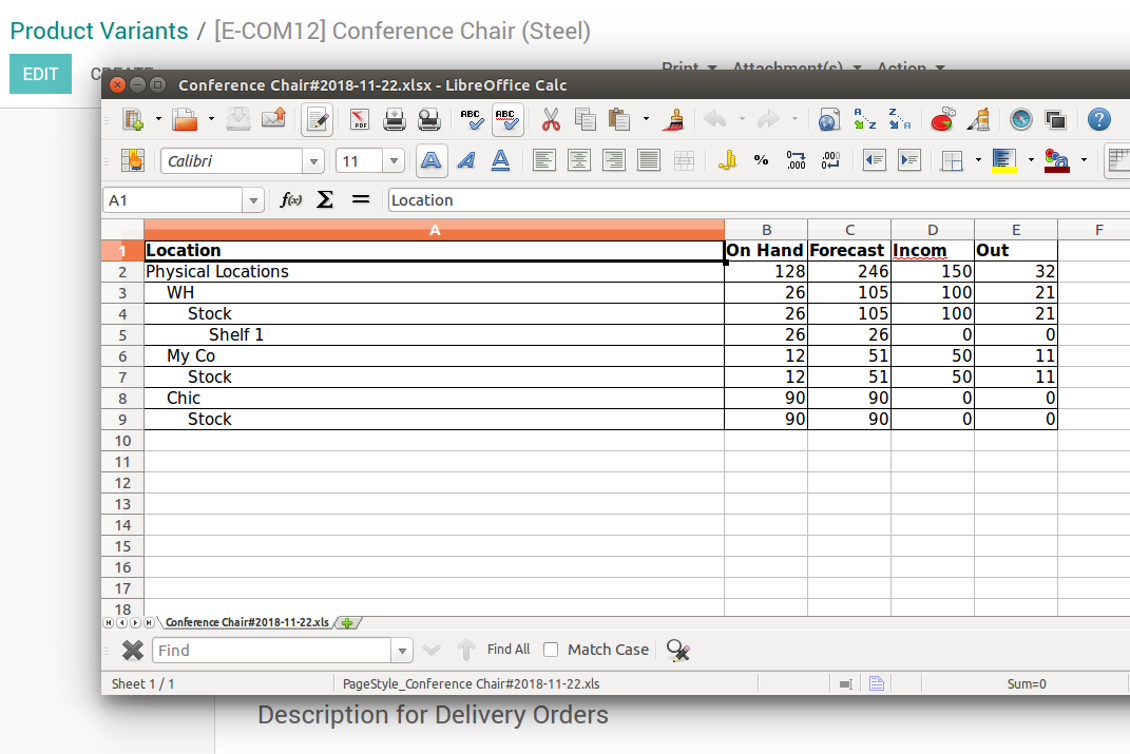Add a decimal place
Screen dimensions: 1130x754
(796, 160)
